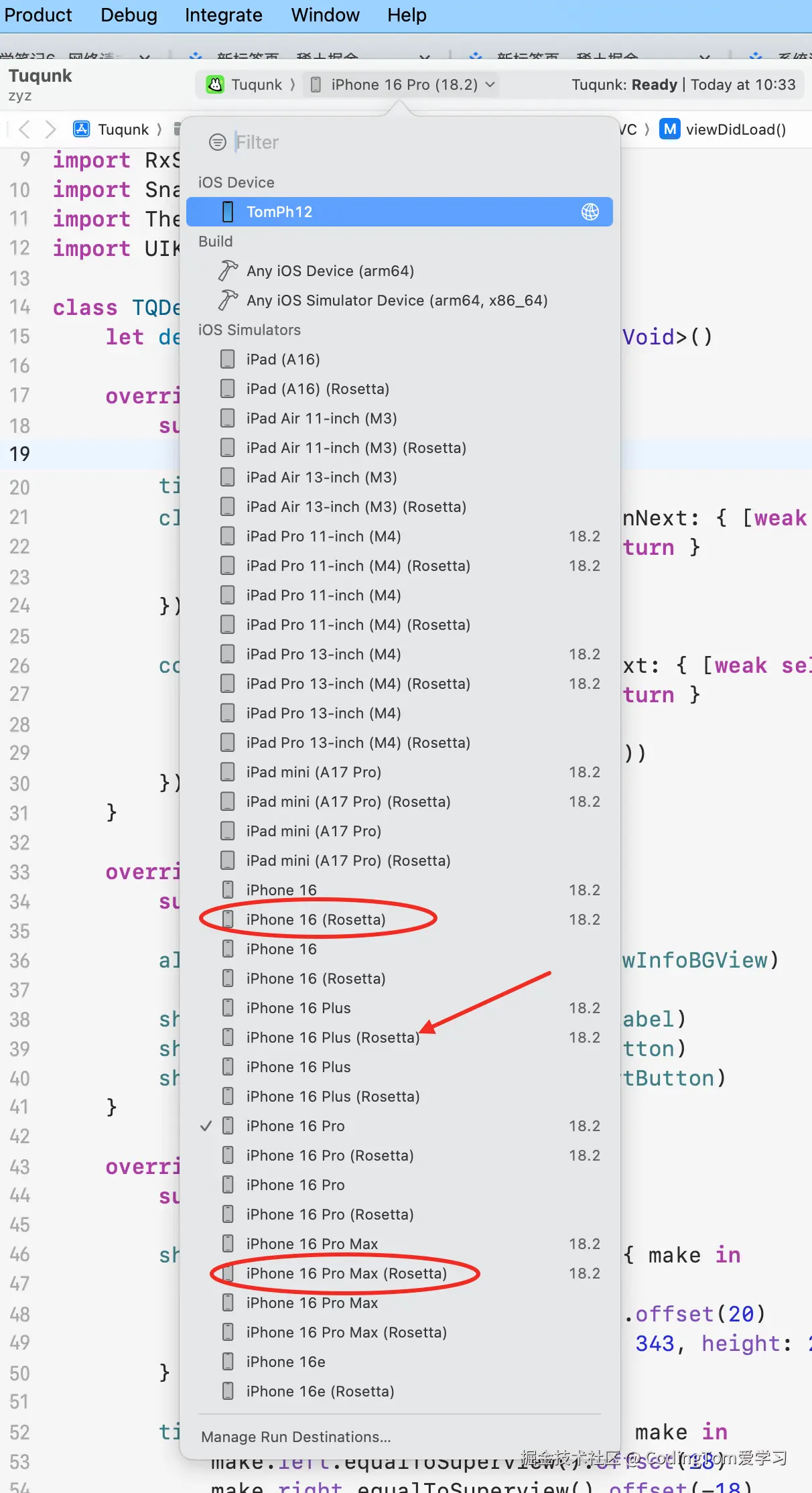Viewport: 812px width, 1493px height.
Task: Click the Tuqunk breadcrumb in the jump bar
Action: [x=123, y=129]
